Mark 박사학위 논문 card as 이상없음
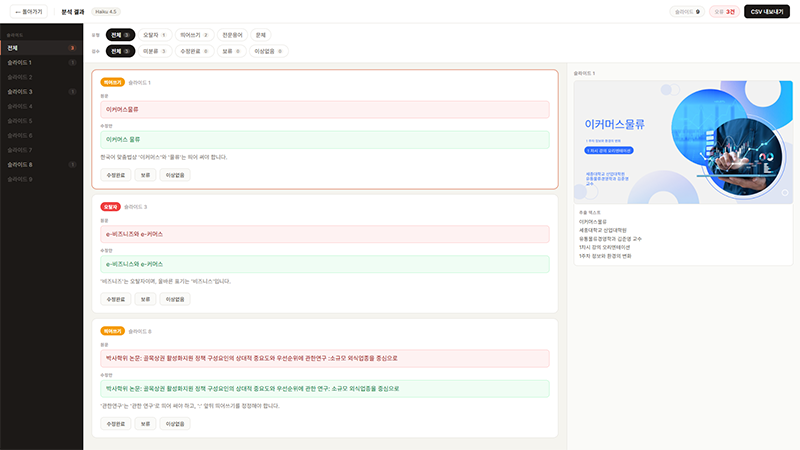Screen dimensions: 800x450 (175, 423)
